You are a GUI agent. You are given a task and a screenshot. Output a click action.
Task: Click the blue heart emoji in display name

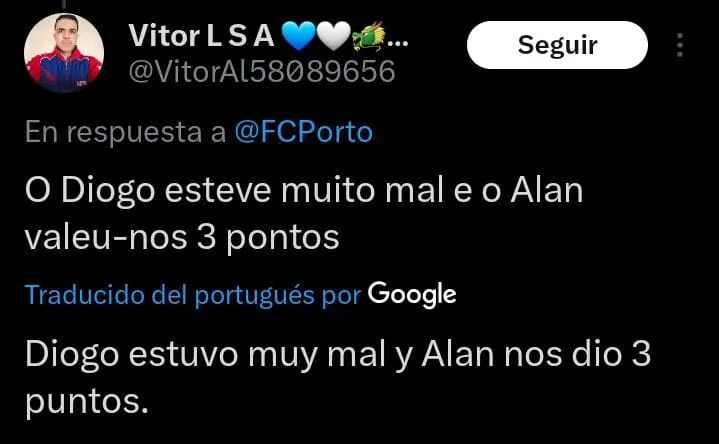pyautogui.click(x=298, y=36)
